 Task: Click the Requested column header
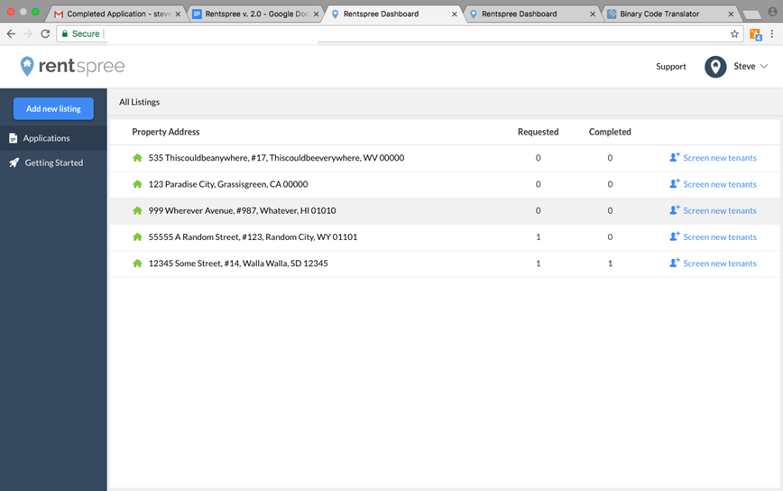tap(538, 132)
